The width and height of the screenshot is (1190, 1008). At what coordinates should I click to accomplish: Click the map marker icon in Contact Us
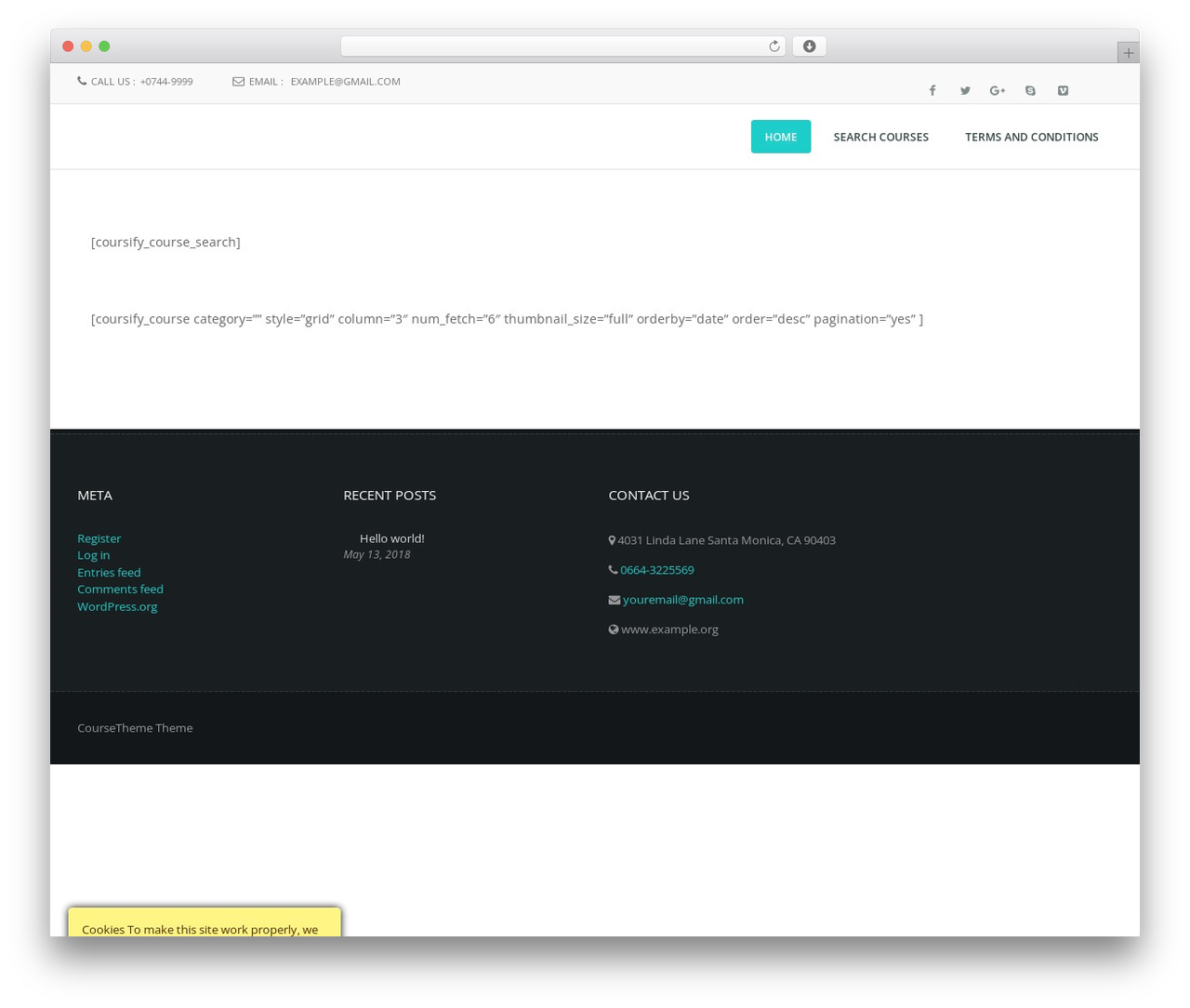612,540
